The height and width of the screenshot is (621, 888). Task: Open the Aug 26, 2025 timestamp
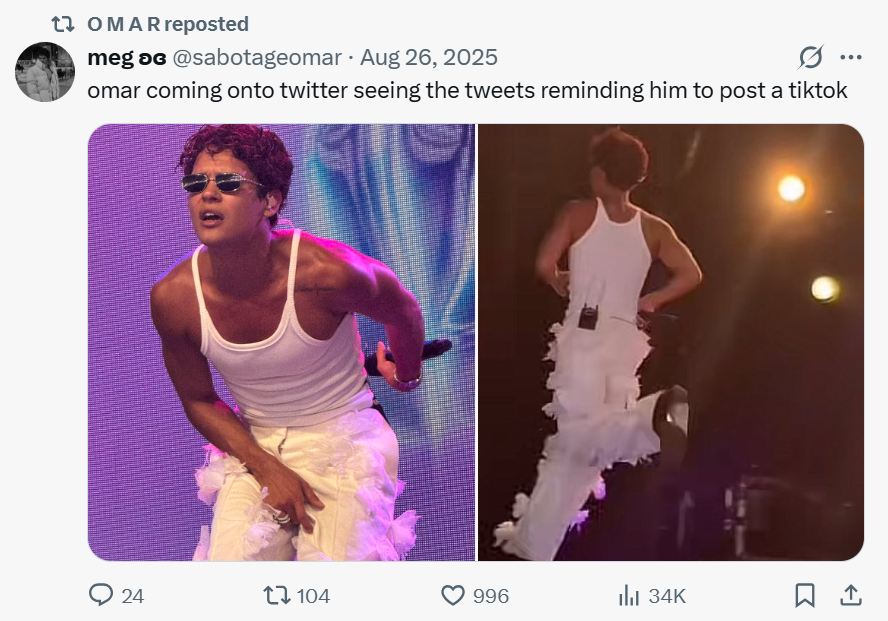click(x=428, y=57)
